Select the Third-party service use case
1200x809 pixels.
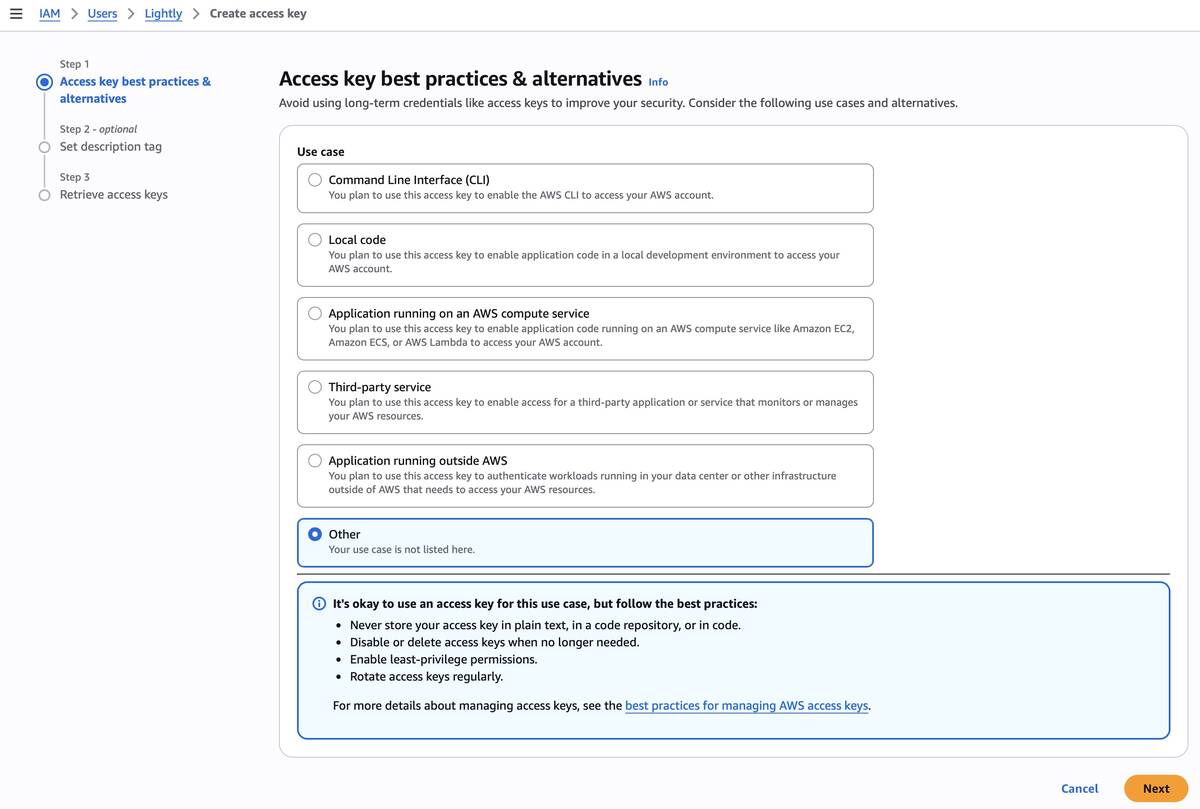point(314,386)
